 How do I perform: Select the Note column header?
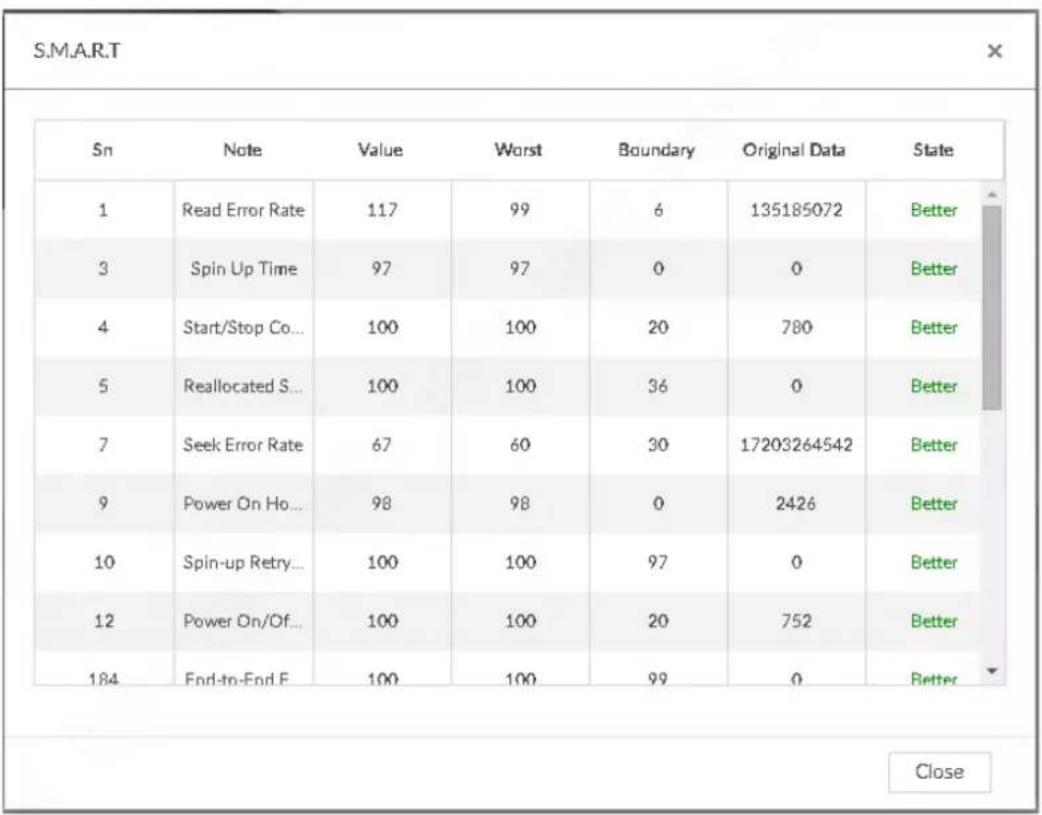point(243,150)
